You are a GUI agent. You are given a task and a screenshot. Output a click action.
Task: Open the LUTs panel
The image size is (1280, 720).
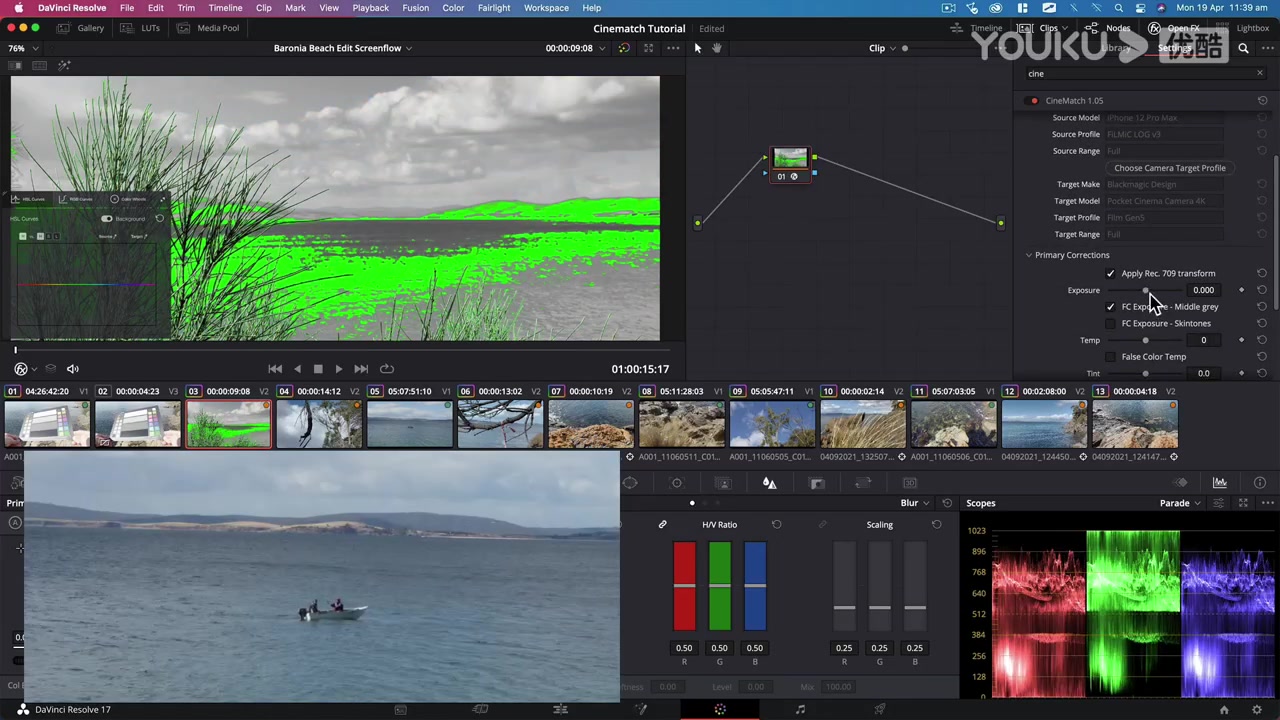pos(142,28)
